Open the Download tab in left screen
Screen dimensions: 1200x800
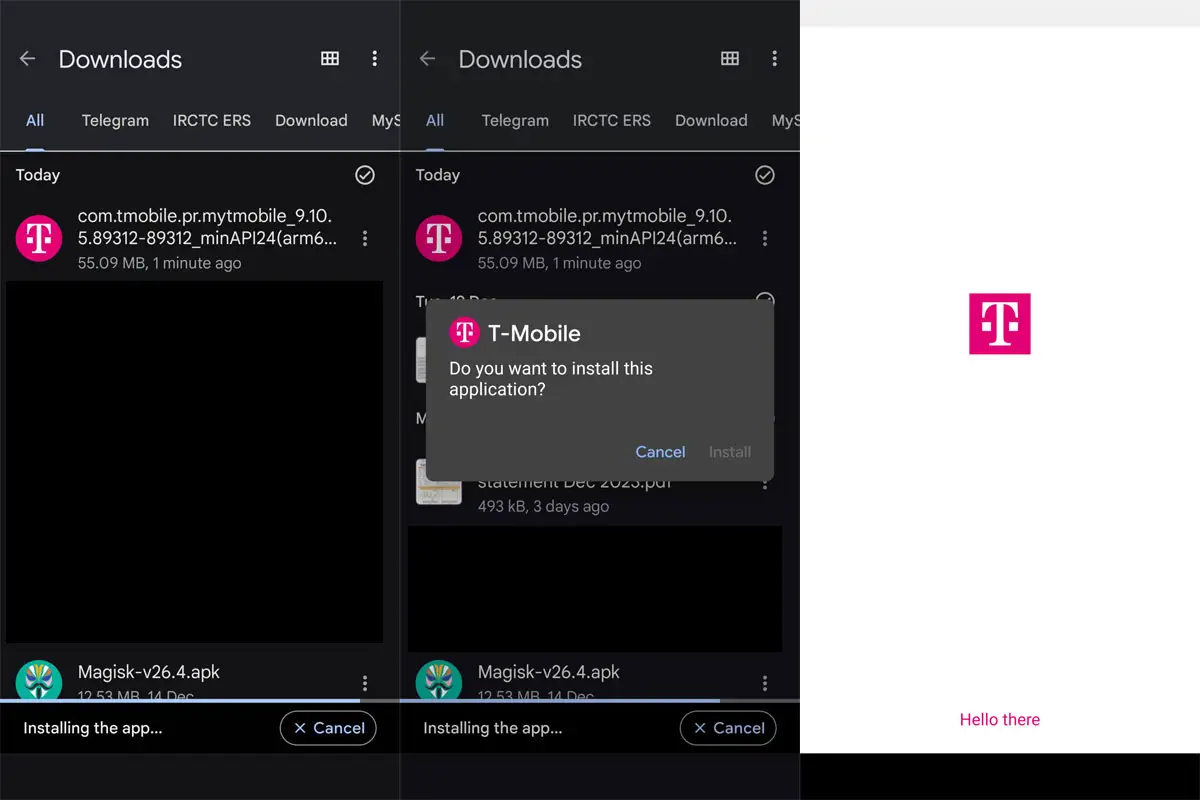point(311,121)
